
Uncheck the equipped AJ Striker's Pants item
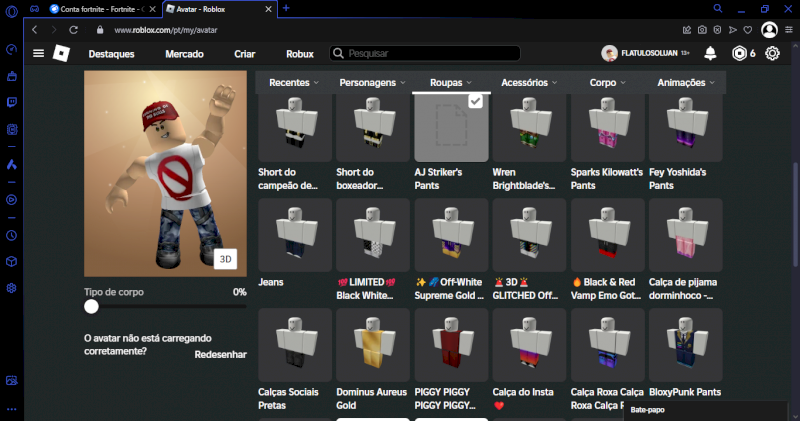point(476,101)
